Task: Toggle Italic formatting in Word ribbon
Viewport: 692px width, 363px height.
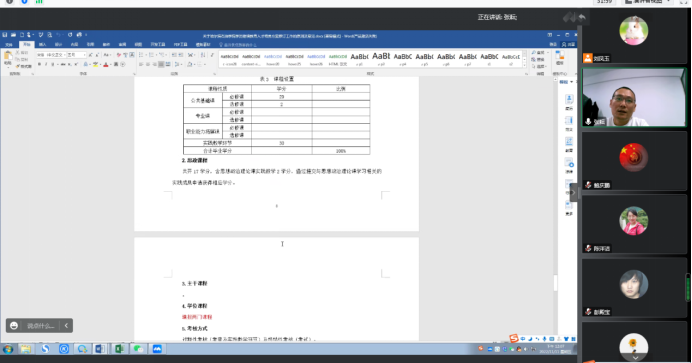Action: click(46, 64)
